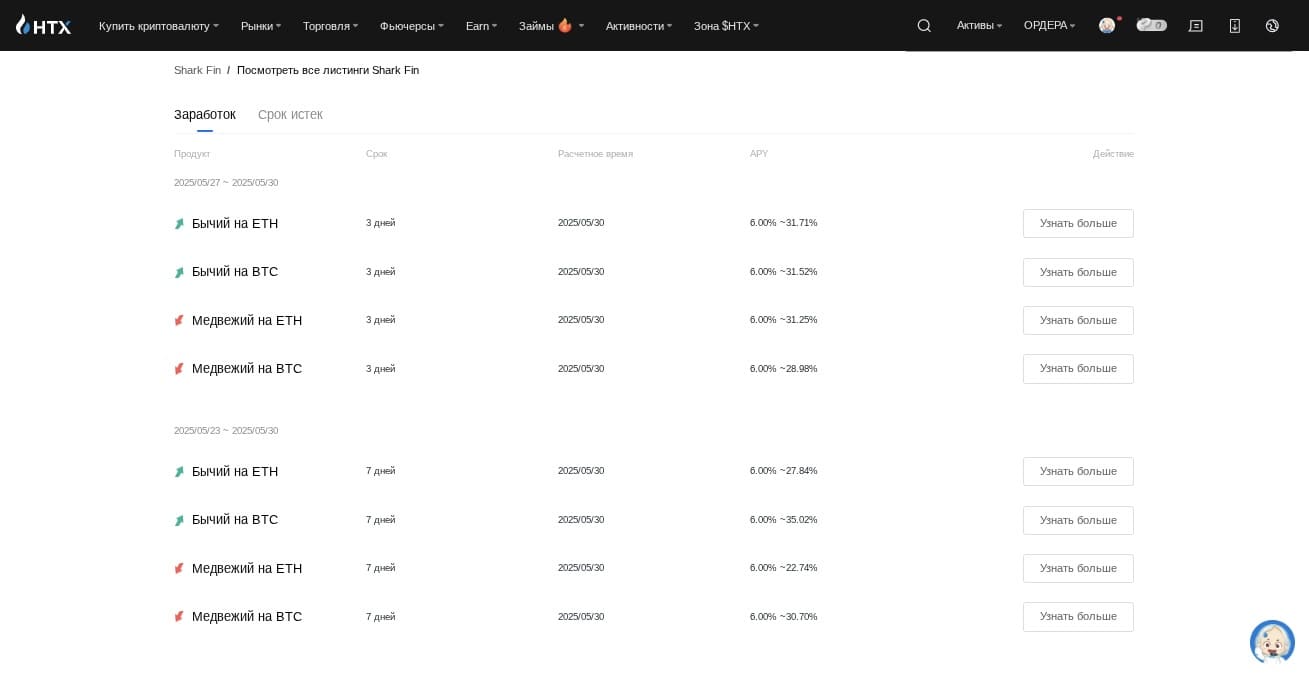The image size is (1309, 675).
Task: Click APY value 6.00% ~31.25%
Action: [783, 320]
